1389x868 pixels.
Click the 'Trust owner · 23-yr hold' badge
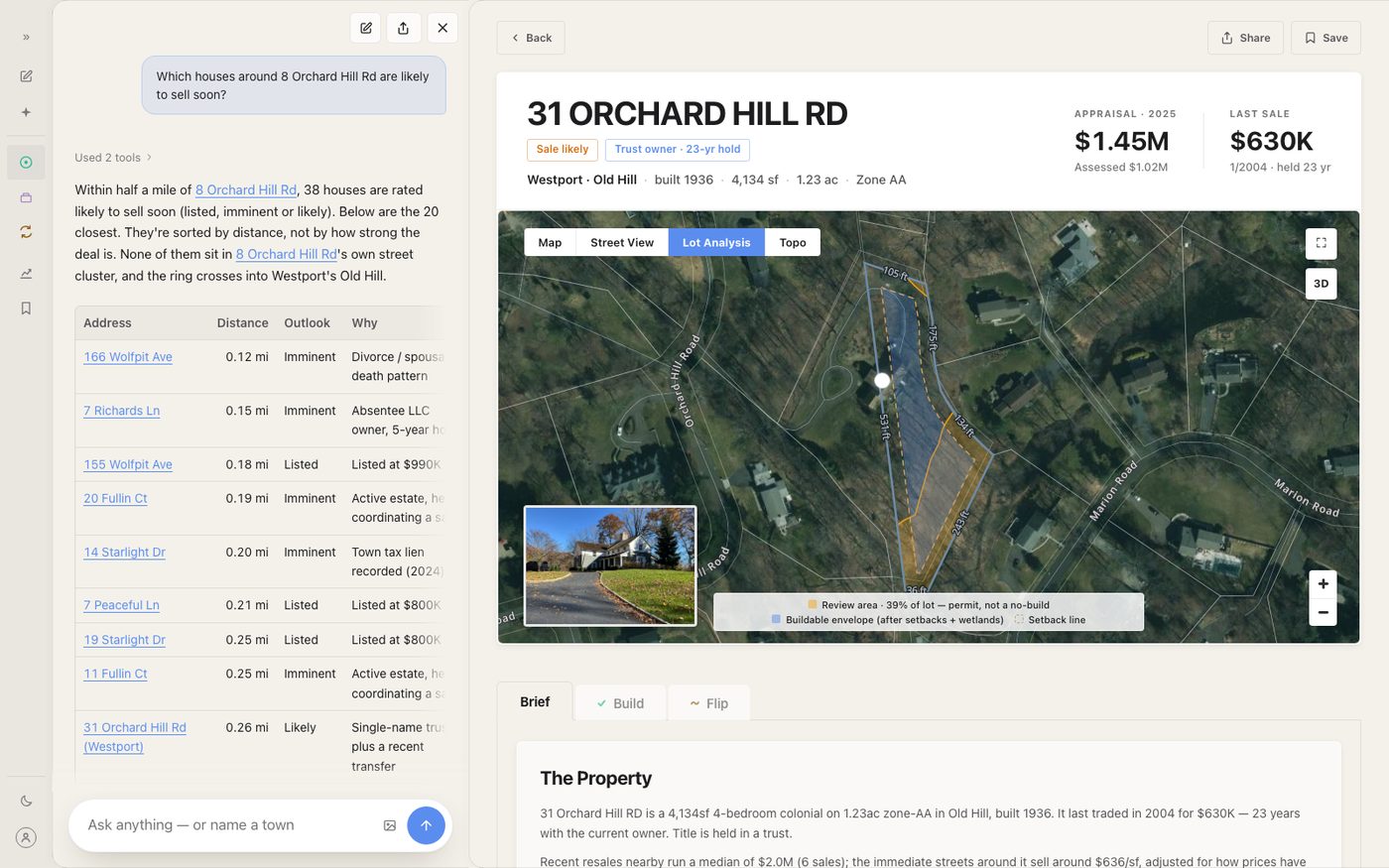(x=678, y=150)
